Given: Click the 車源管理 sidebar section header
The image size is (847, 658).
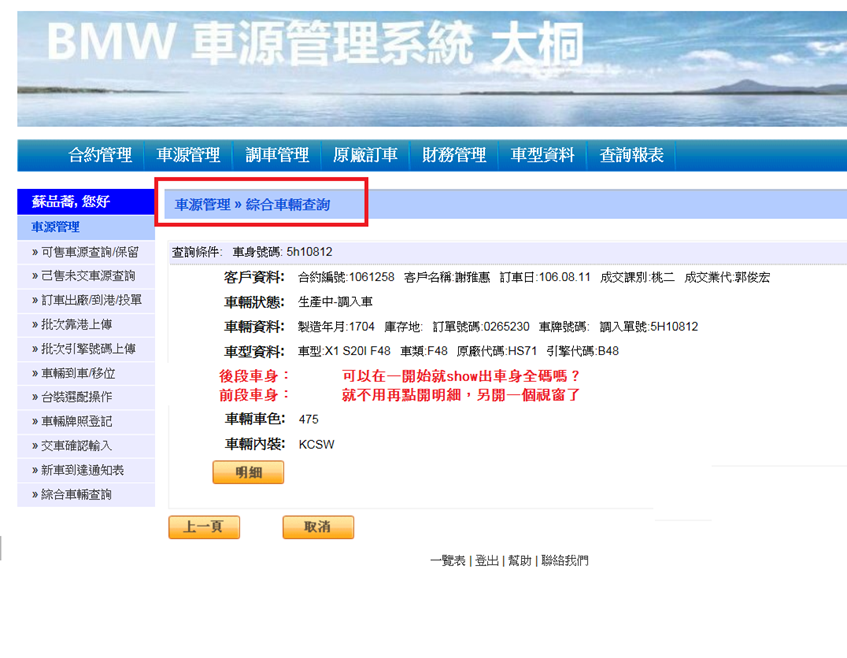Looking at the screenshot, I should pos(56,227).
